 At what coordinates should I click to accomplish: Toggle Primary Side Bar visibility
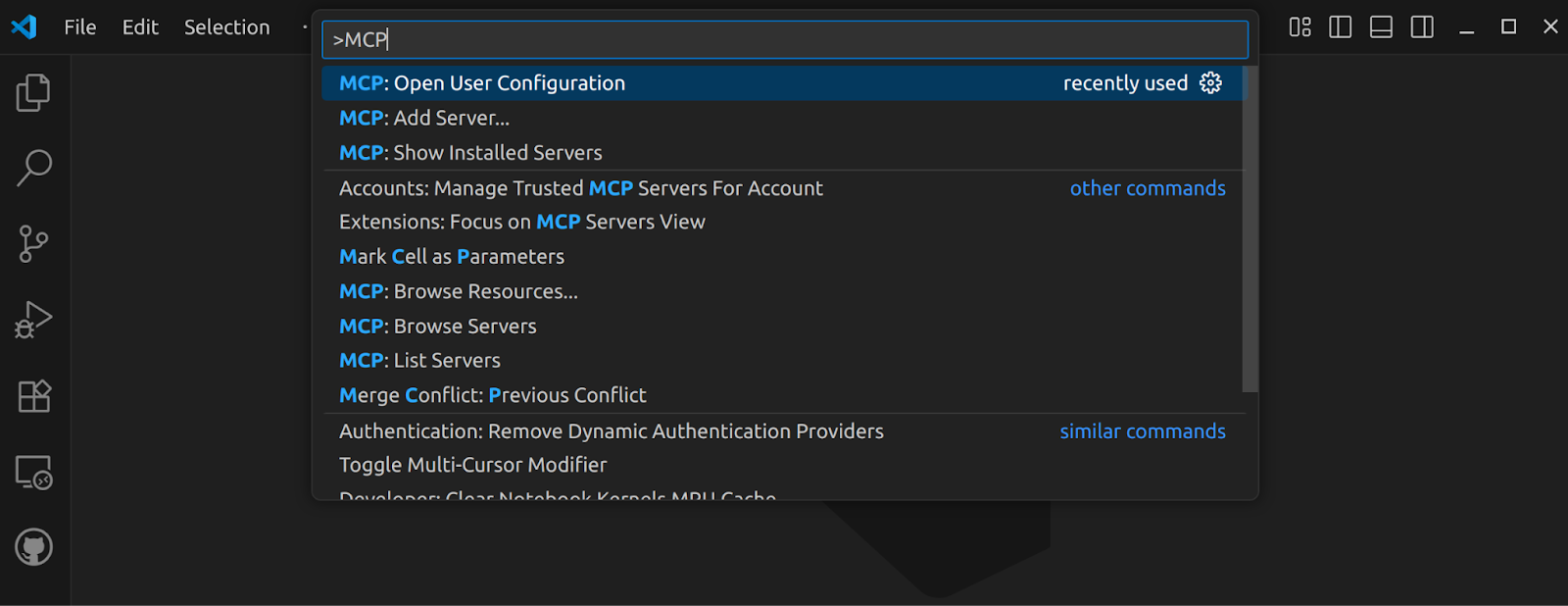tap(1341, 27)
